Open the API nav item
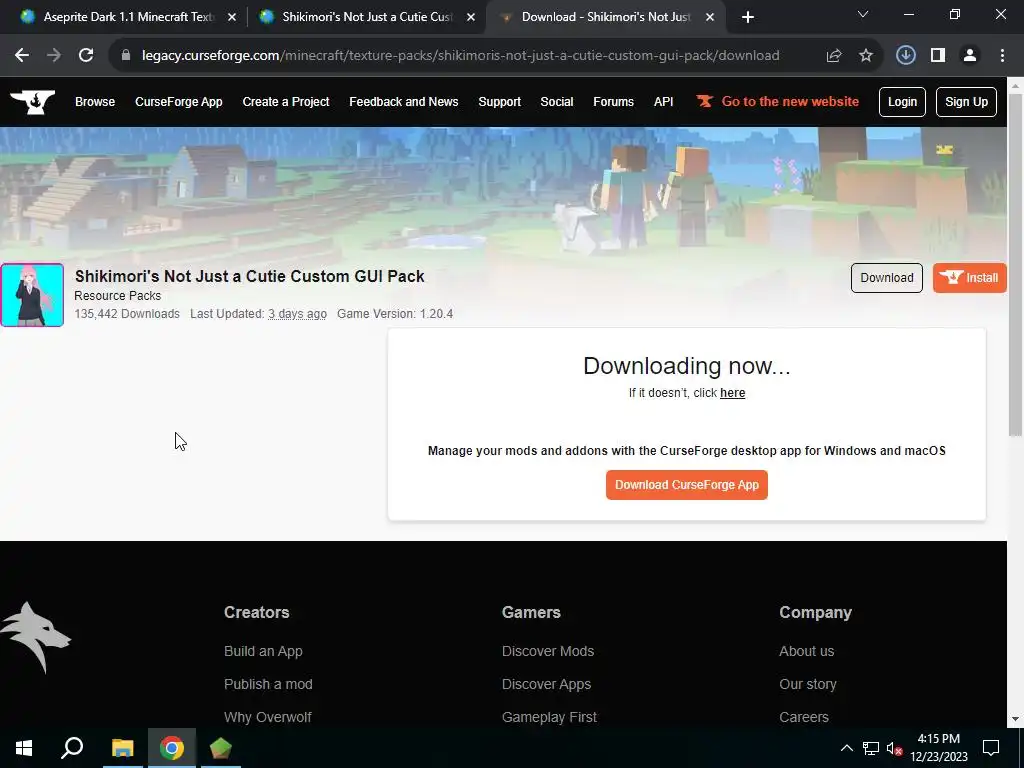 pos(664,102)
